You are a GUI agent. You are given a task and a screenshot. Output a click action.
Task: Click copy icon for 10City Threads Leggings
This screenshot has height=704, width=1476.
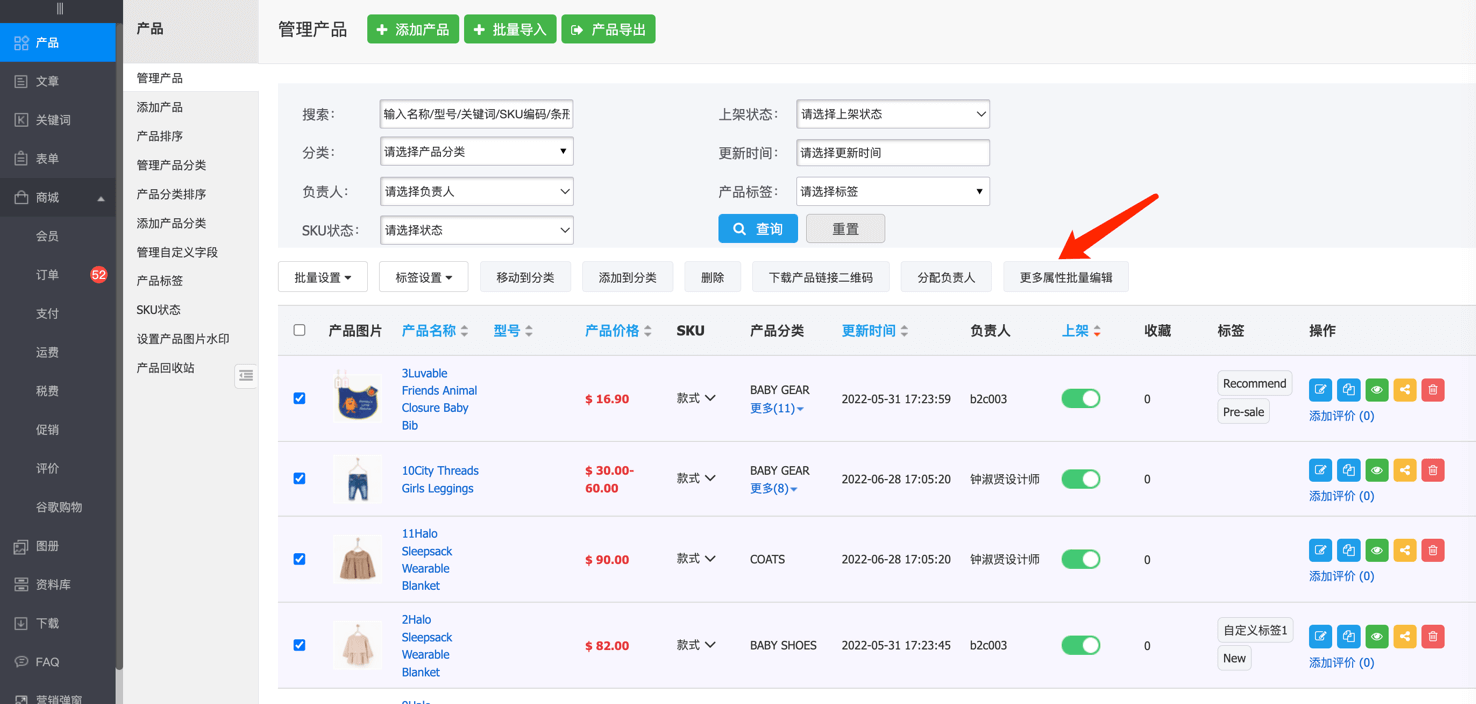click(x=1348, y=470)
